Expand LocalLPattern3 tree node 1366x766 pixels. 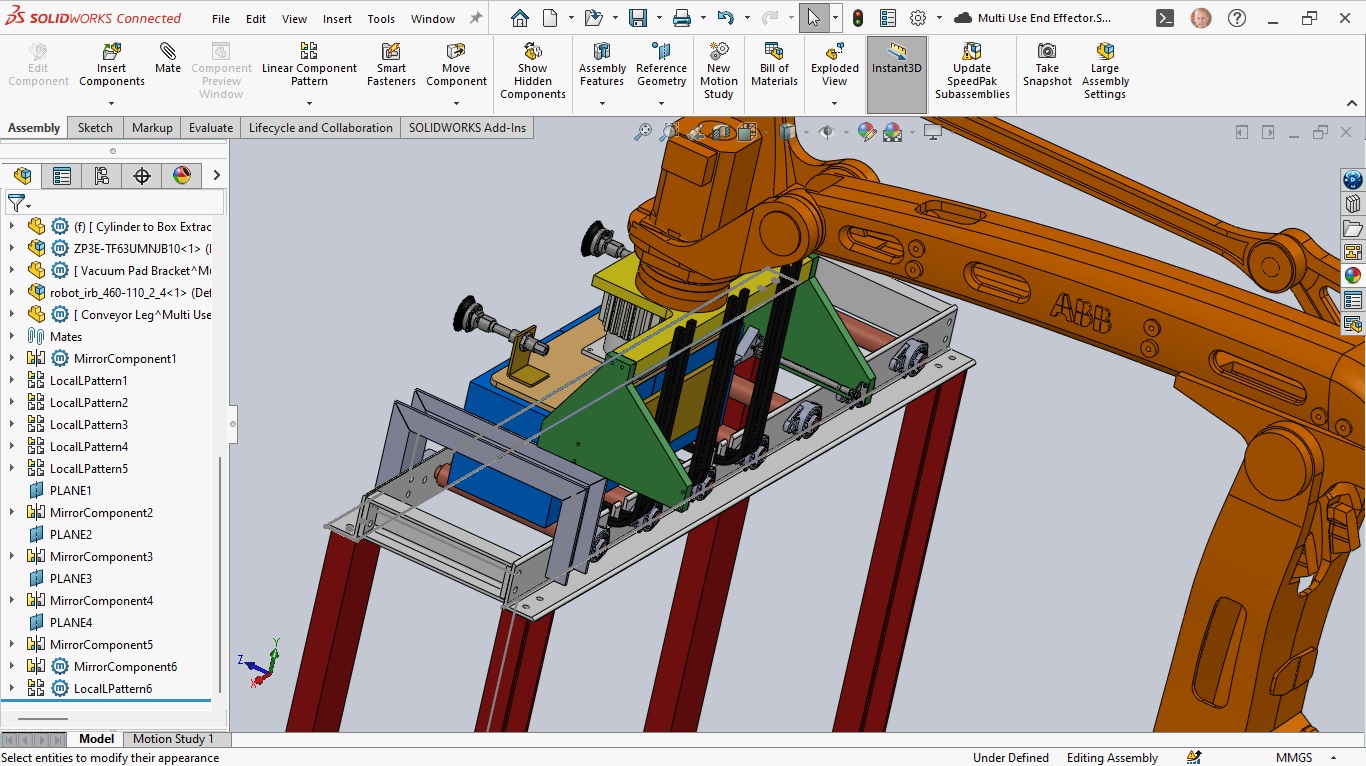(12, 425)
